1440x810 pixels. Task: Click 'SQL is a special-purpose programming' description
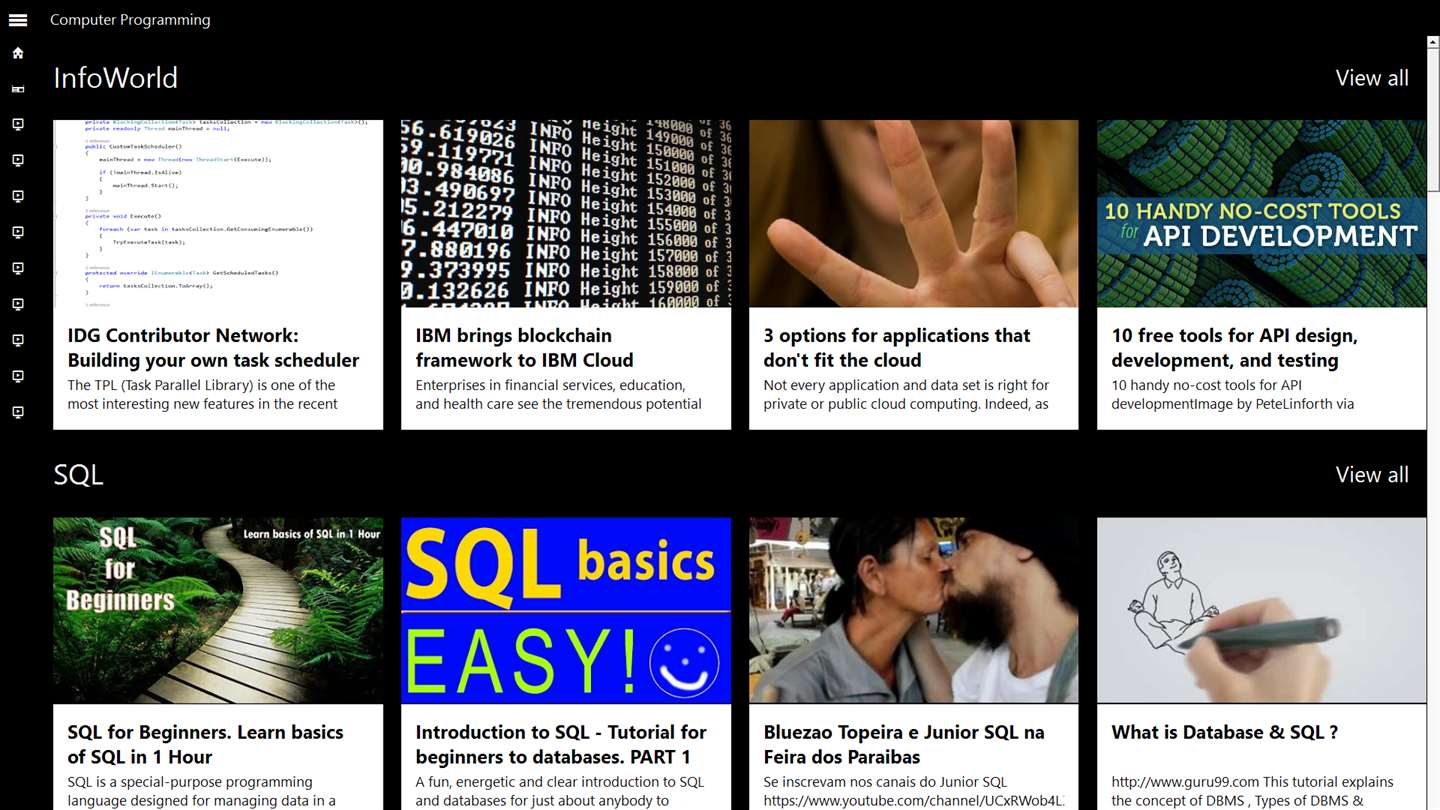pos(201,791)
